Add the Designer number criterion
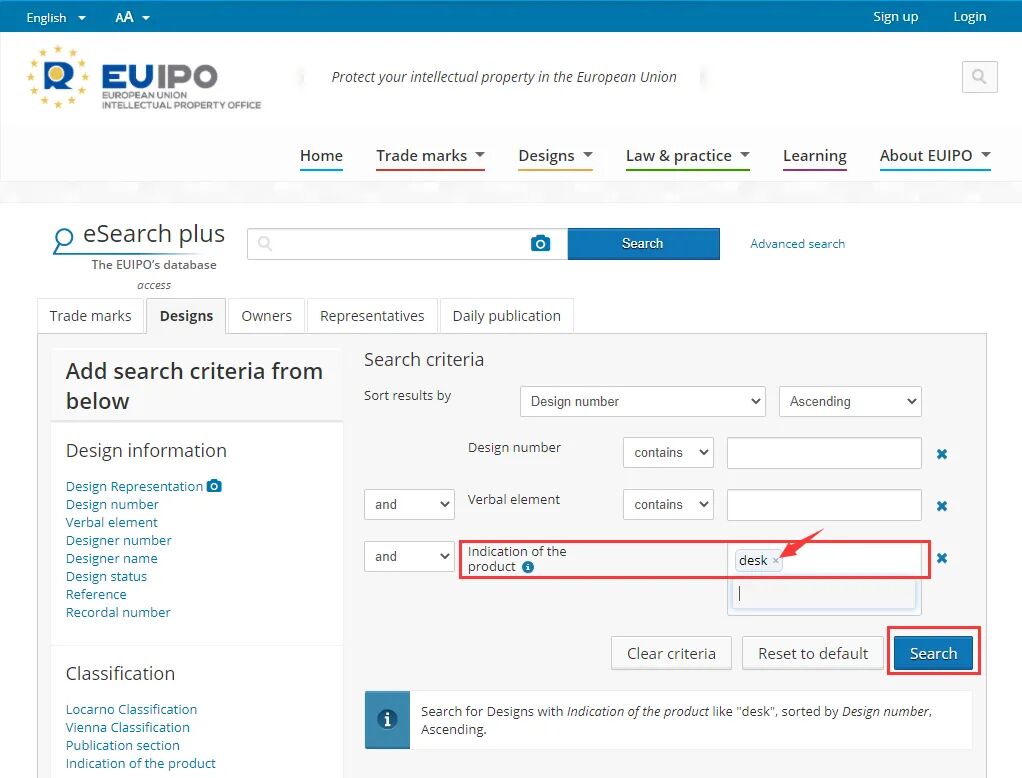Viewport: 1022px width, 778px height. pyautogui.click(x=119, y=540)
